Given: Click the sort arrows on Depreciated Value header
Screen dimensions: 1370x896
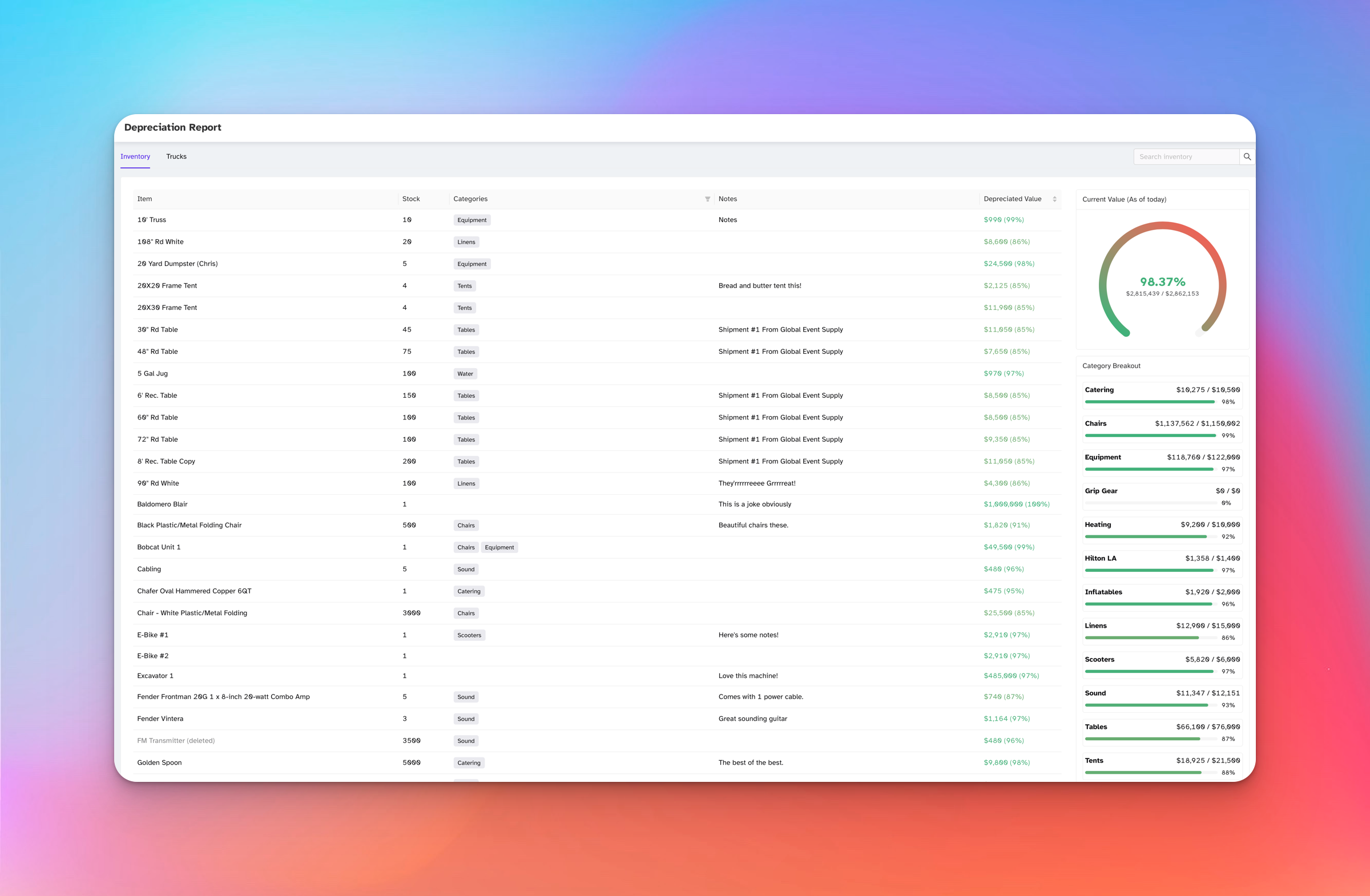Looking at the screenshot, I should click(x=1054, y=199).
